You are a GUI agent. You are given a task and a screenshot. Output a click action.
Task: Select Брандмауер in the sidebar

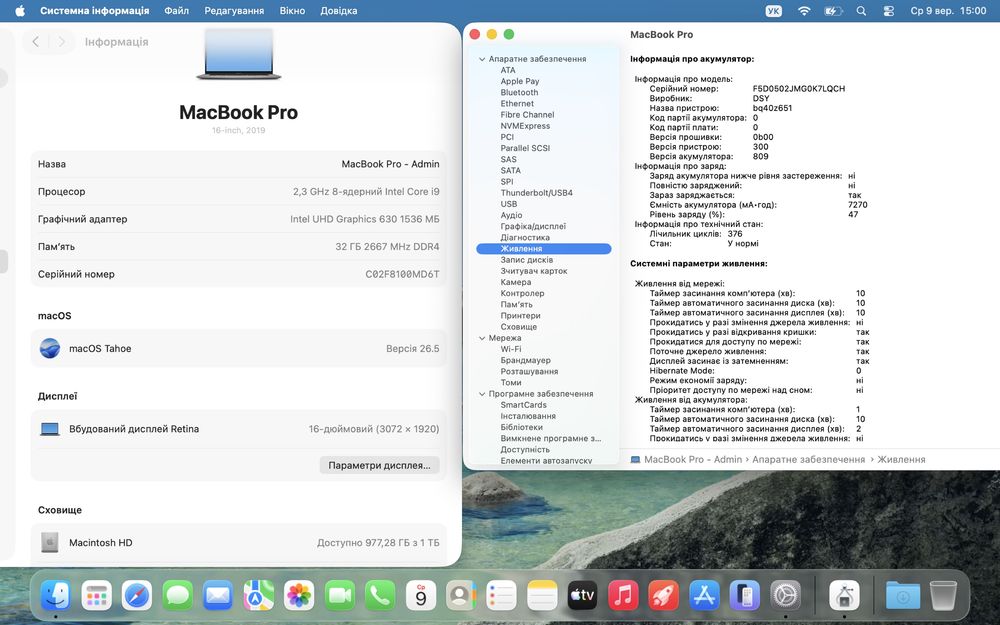(526, 360)
